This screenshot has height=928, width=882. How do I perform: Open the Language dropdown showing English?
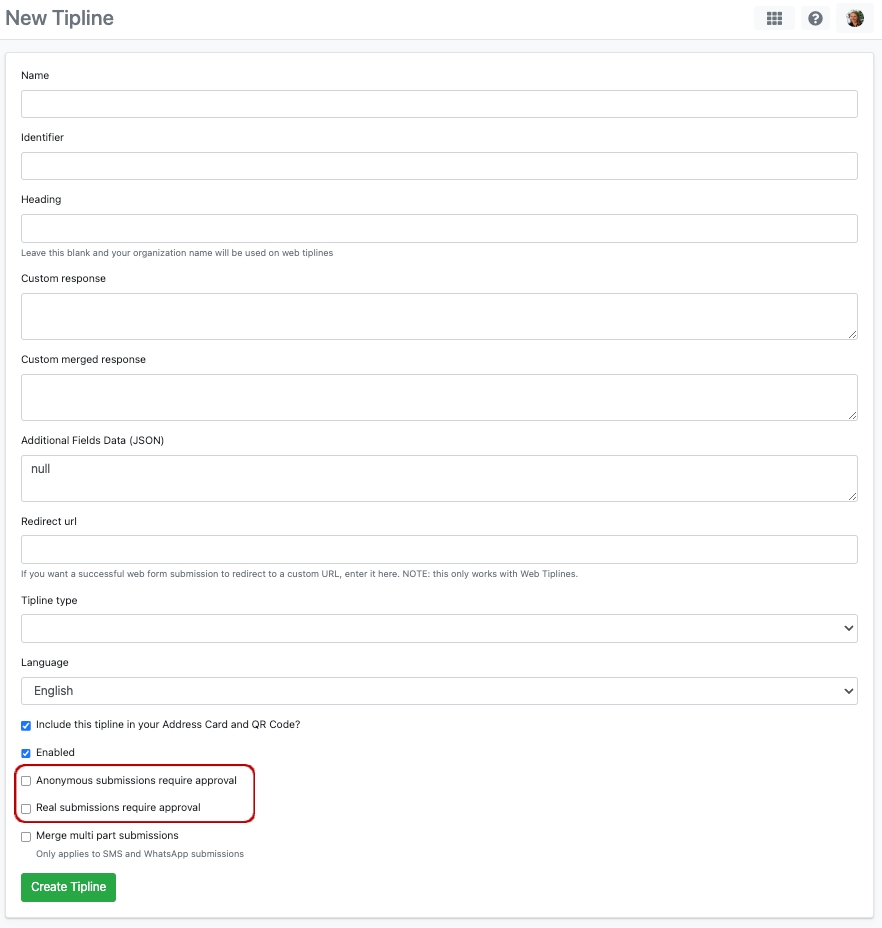pyautogui.click(x=439, y=691)
